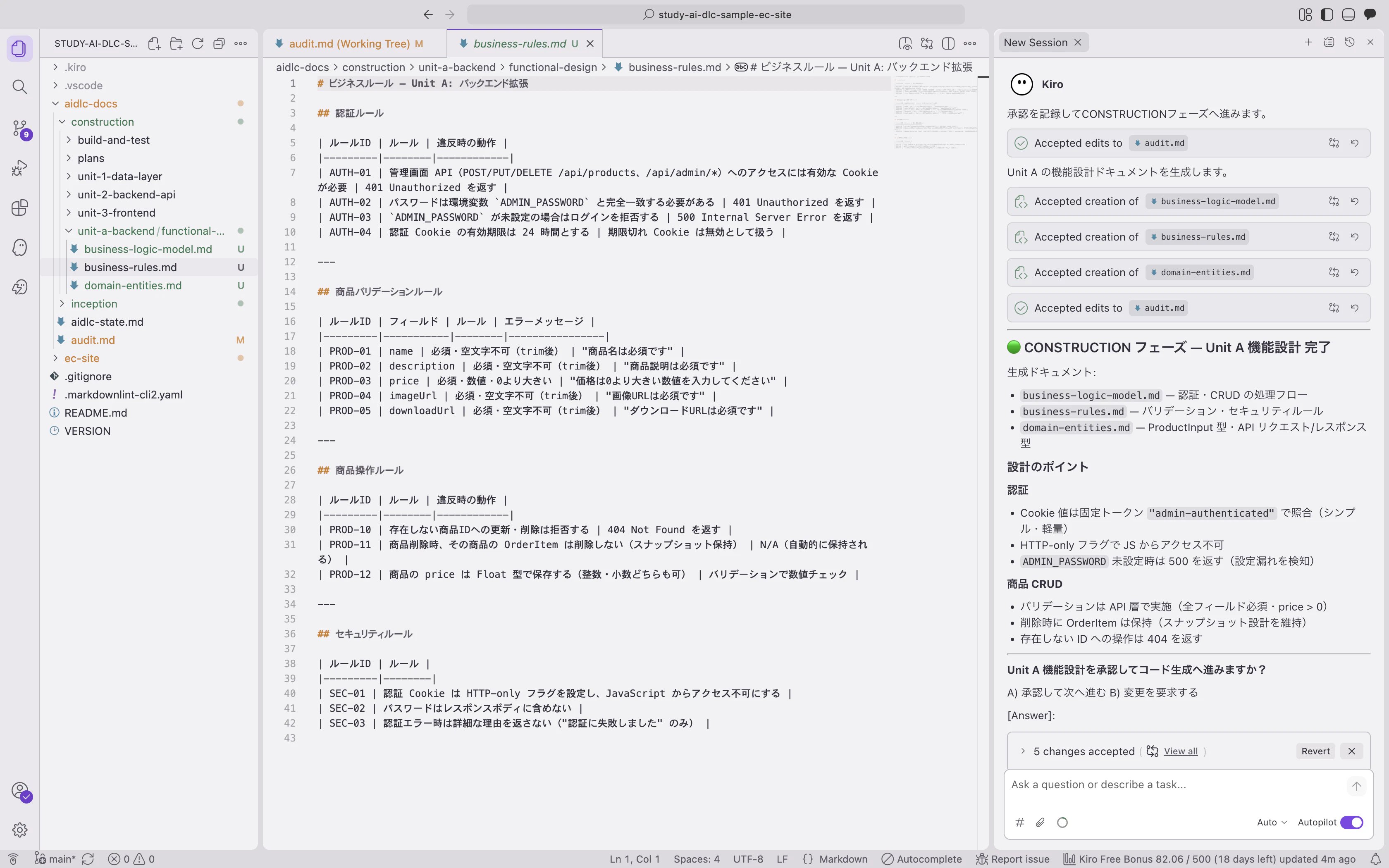Open explorer more actions menu
The height and width of the screenshot is (868, 1389).
coord(241,44)
